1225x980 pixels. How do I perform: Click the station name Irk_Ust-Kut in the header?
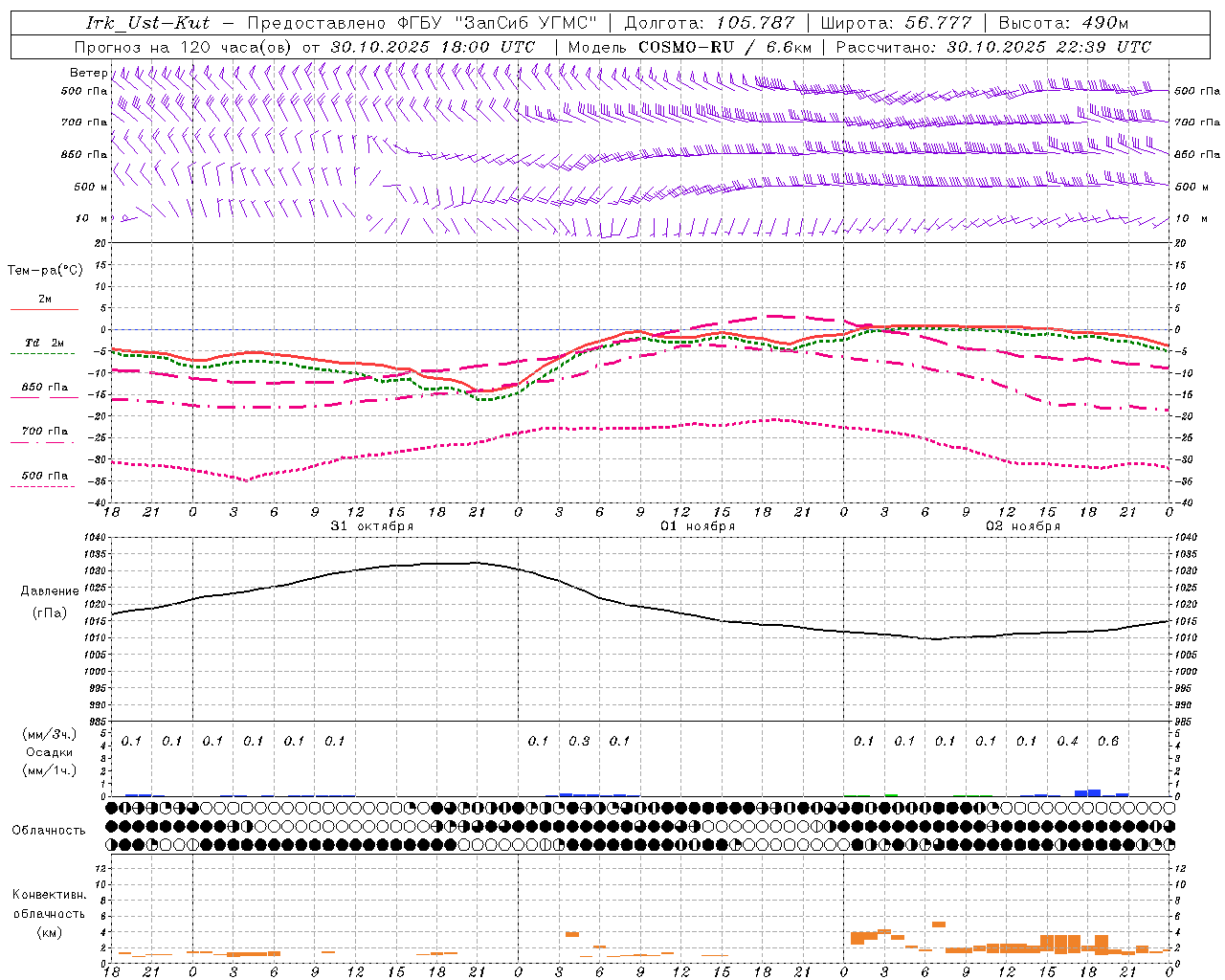[147, 23]
